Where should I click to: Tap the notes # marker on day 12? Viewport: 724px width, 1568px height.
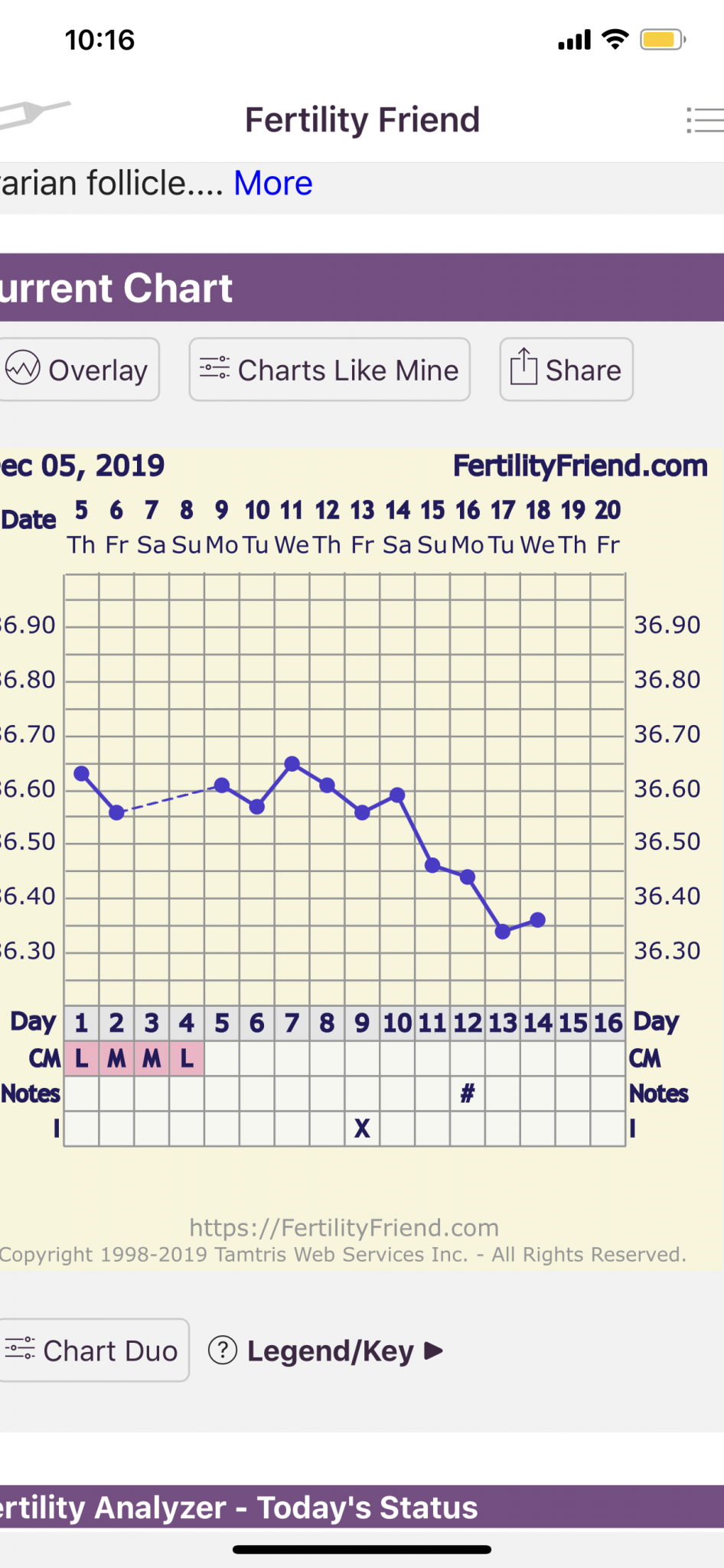pos(468,1093)
